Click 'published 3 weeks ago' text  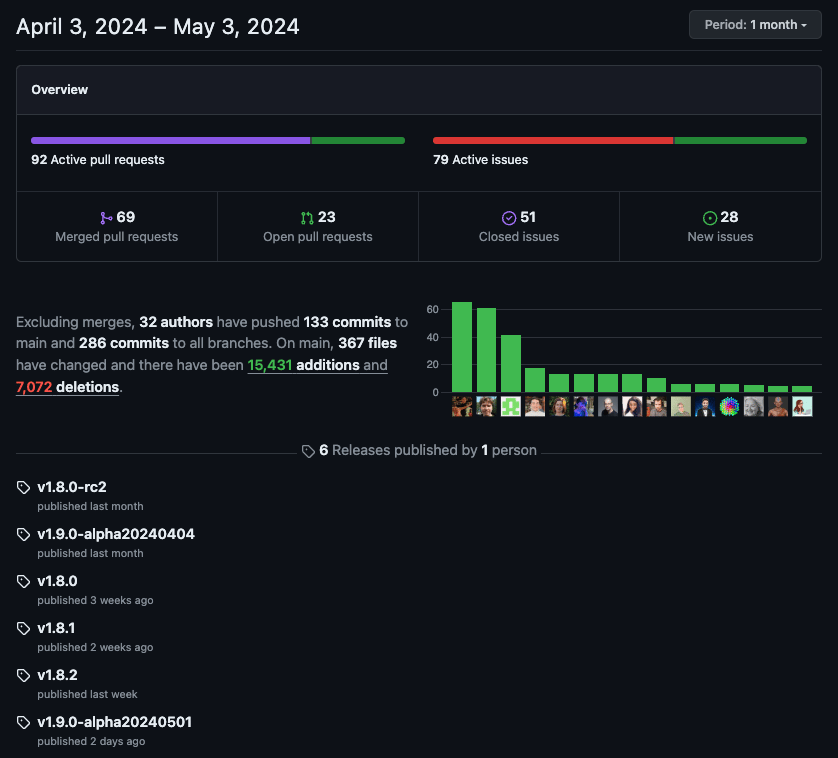pyautogui.click(x=95, y=600)
